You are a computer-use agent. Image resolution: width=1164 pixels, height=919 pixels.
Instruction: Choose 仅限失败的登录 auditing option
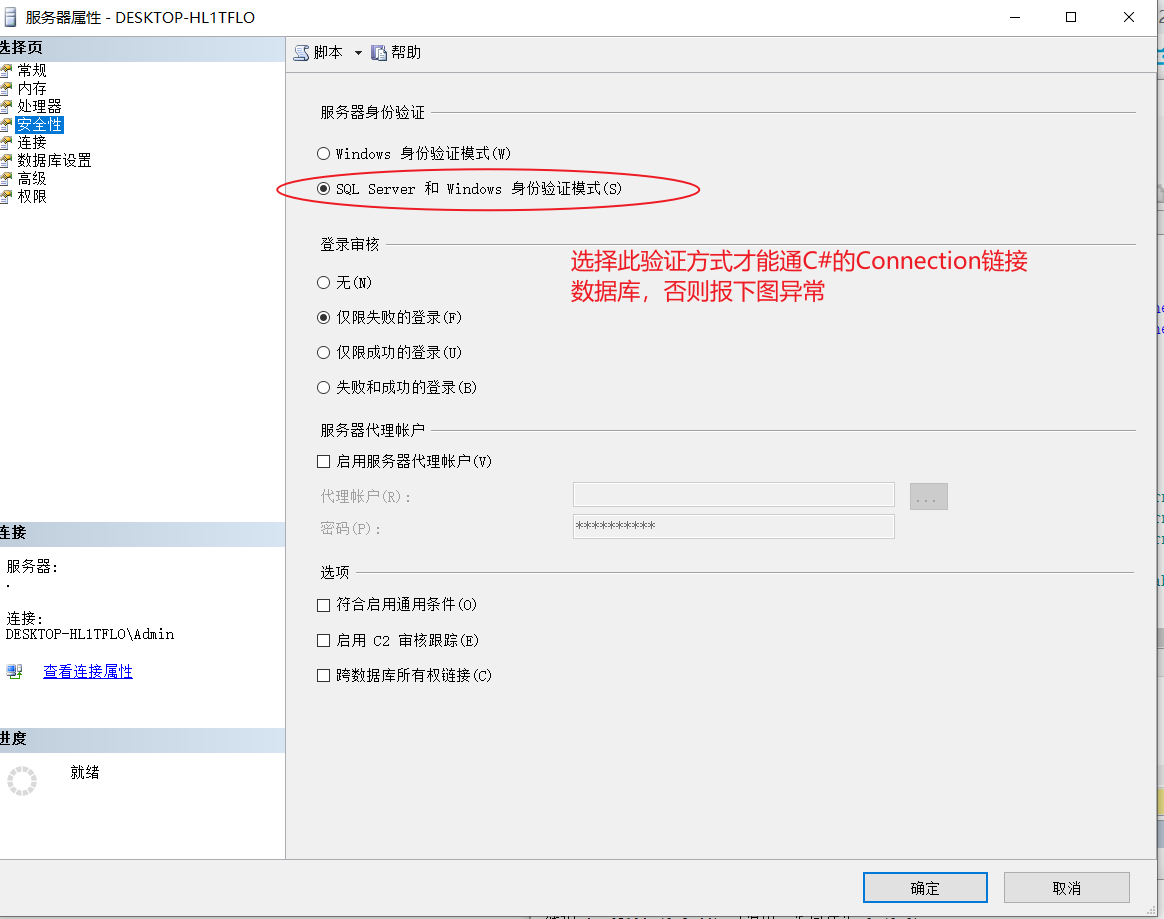point(323,318)
